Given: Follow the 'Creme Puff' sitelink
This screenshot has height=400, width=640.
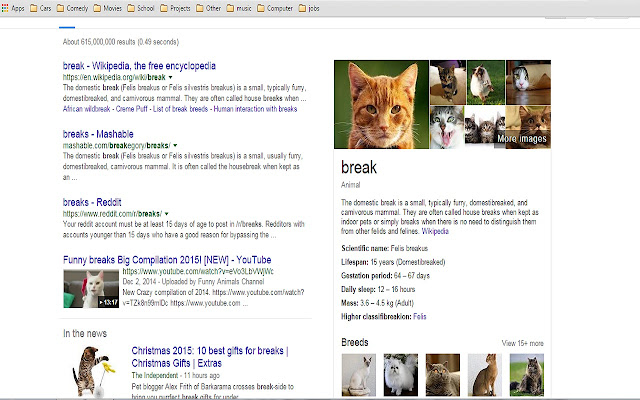Looking at the screenshot, I should click(131, 109).
